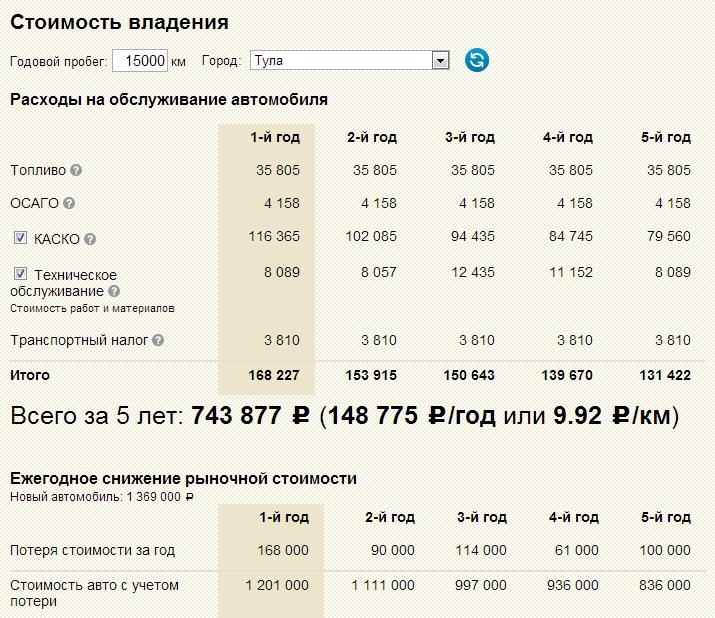Click the car value 1 201 000

pyautogui.click(x=277, y=585)
